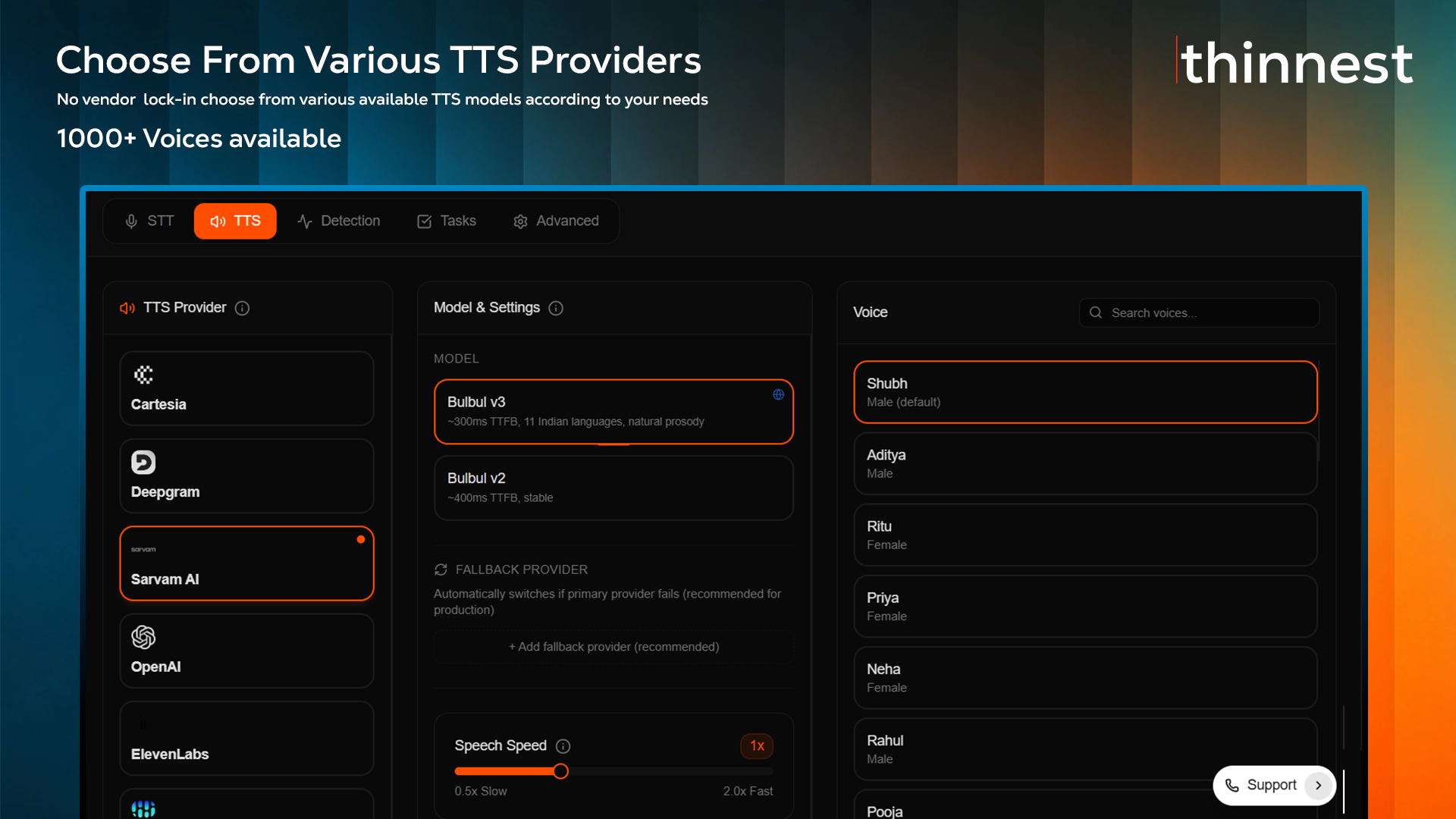This screenshot has width=1456, height=819.
Task: Open the Detection tab
Action: coord(338,221)
